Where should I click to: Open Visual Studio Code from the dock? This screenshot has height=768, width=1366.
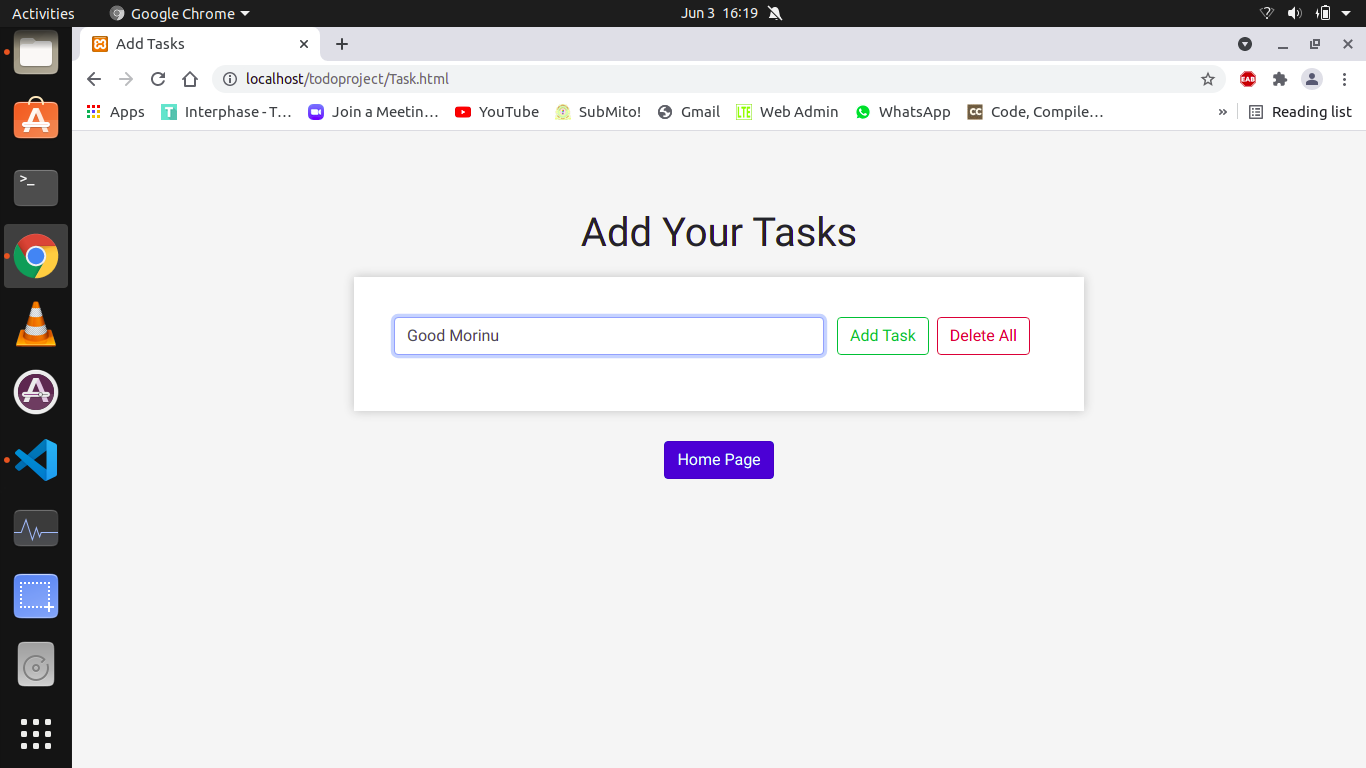[36, 460]
